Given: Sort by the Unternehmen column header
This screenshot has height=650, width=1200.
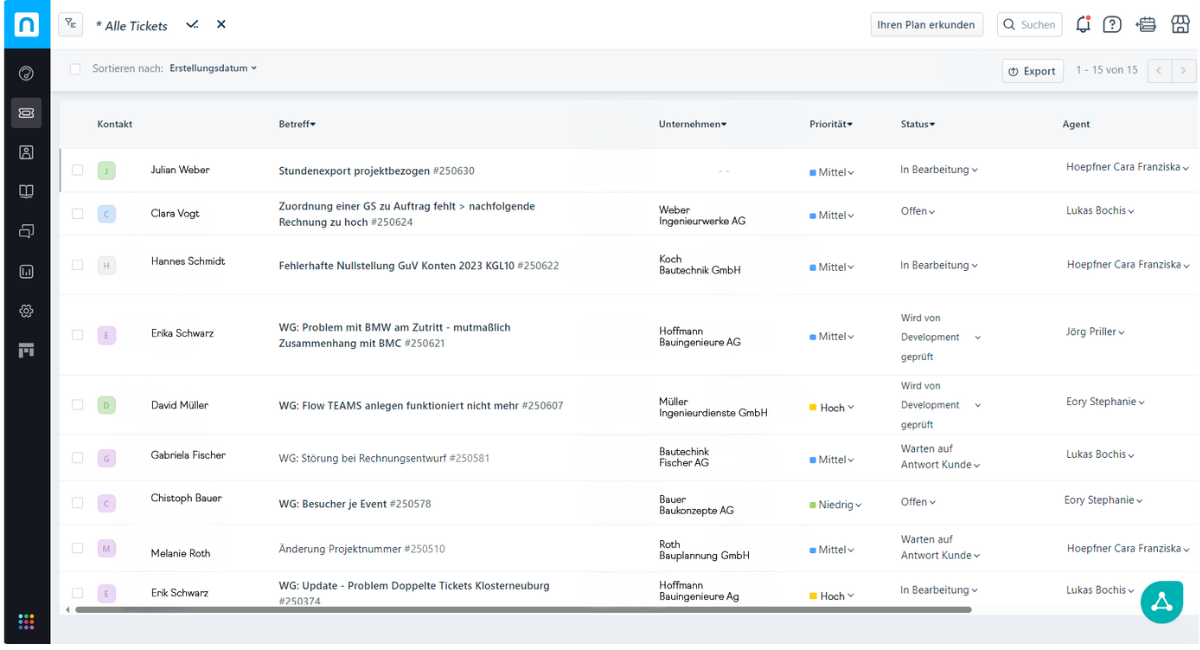Looking at the screenshot, I should tap(692, 124).
